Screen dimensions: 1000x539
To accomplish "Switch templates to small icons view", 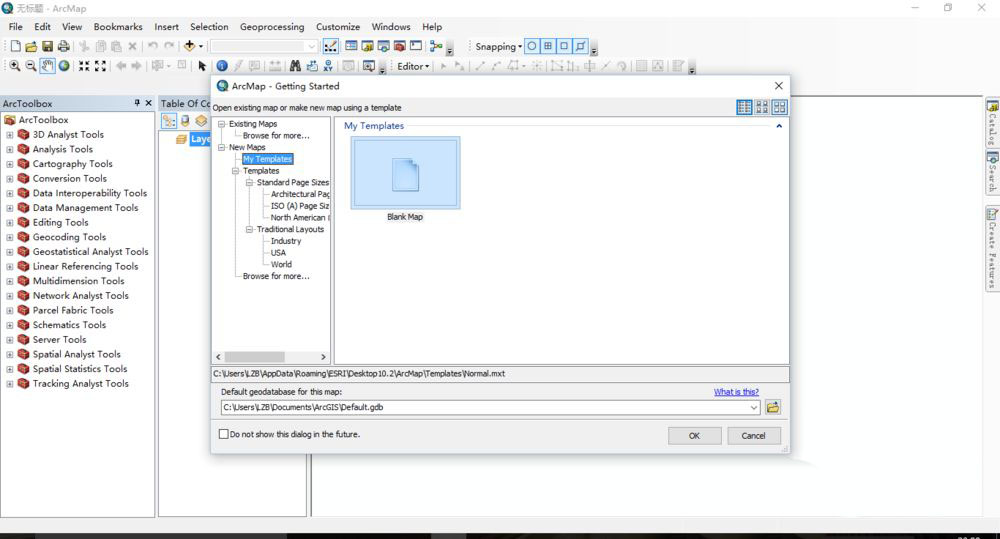I will click(x=762, y=107).
